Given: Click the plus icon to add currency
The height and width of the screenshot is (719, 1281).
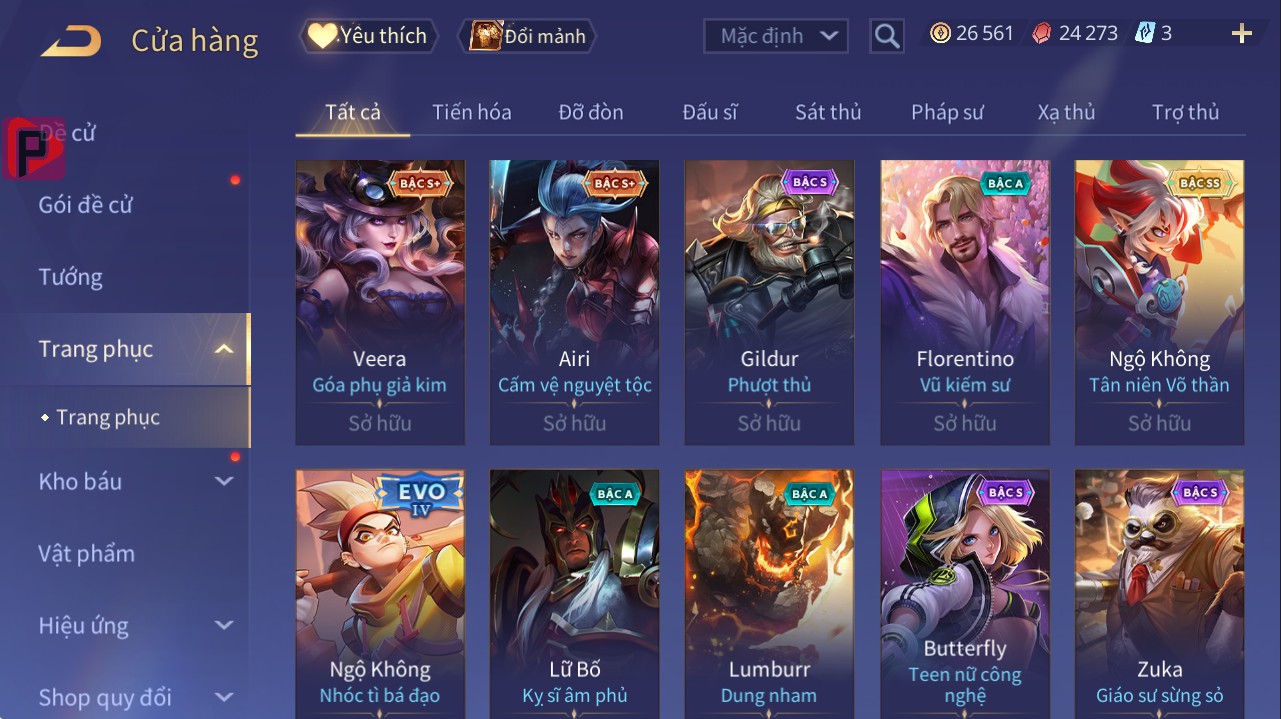Looking at the screenshot, I should click(1242, 34).
